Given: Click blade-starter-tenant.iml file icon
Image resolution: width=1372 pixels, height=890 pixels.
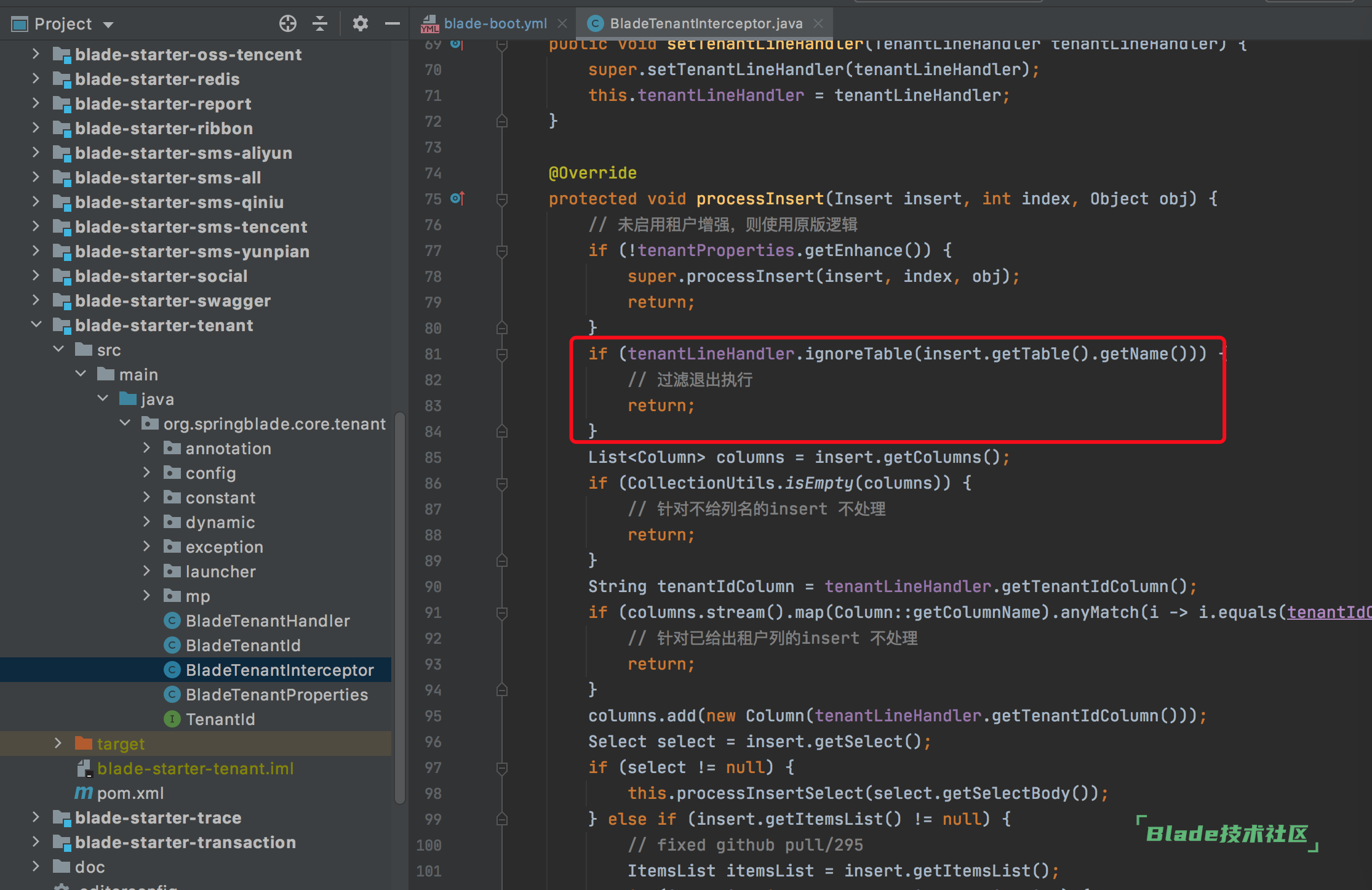Looking at the screenshot, I should 84,768.
